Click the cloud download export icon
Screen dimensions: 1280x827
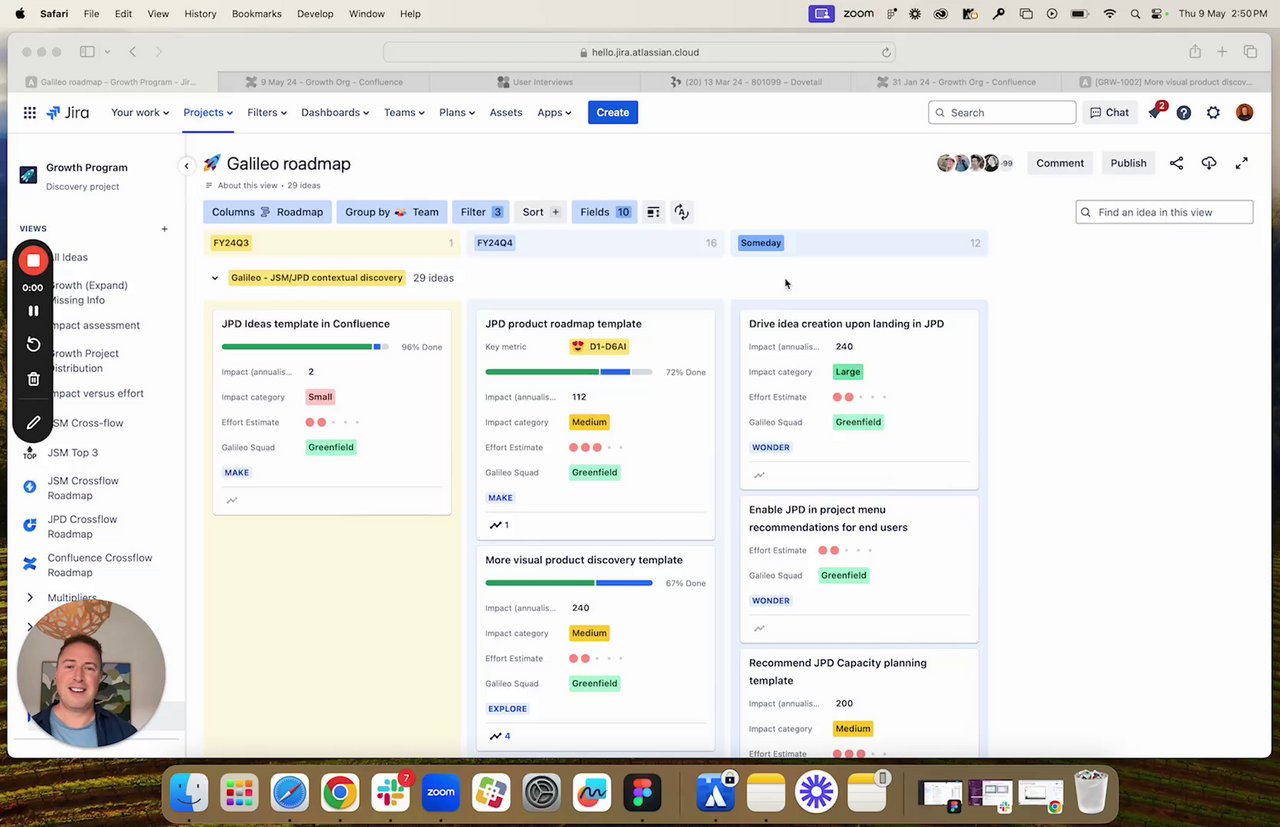(1209, 163)
